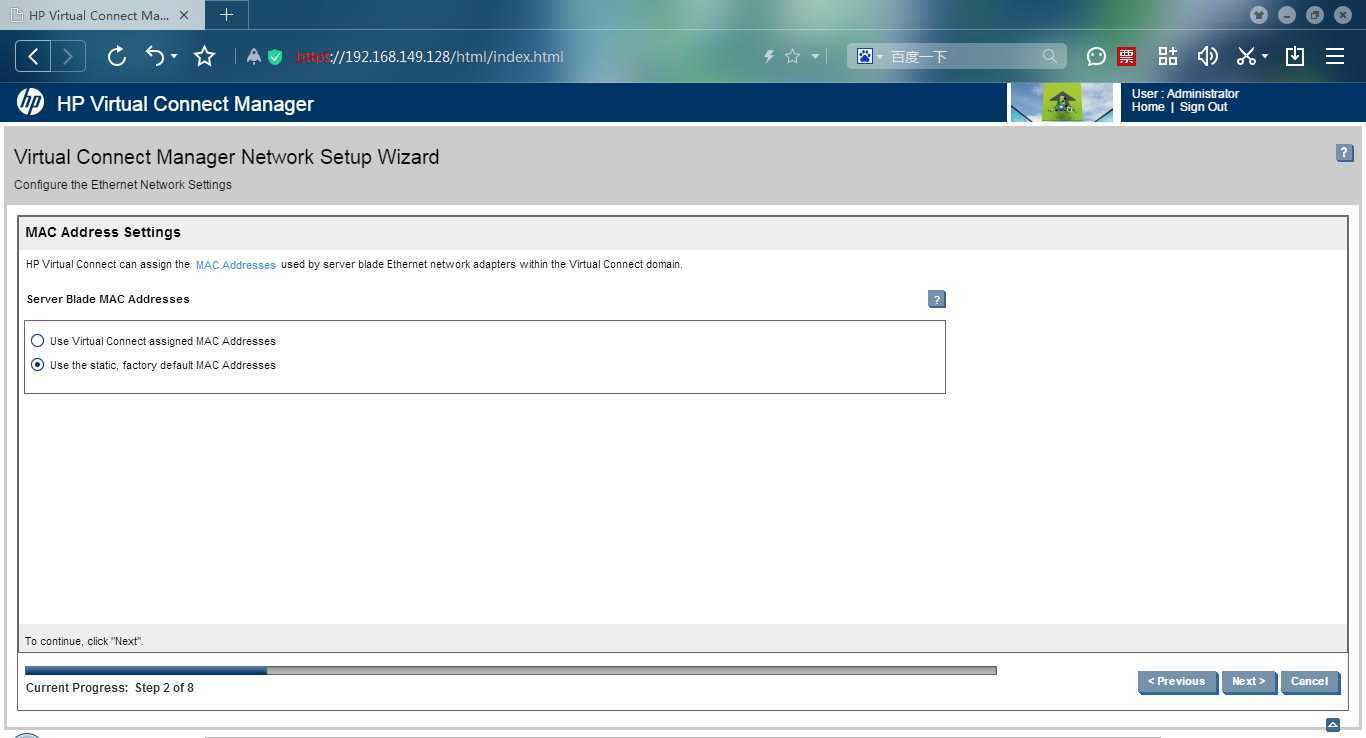Open the address bar dropdown arrow
Viewport: 1366px width, 738px height.
point(815,57)
